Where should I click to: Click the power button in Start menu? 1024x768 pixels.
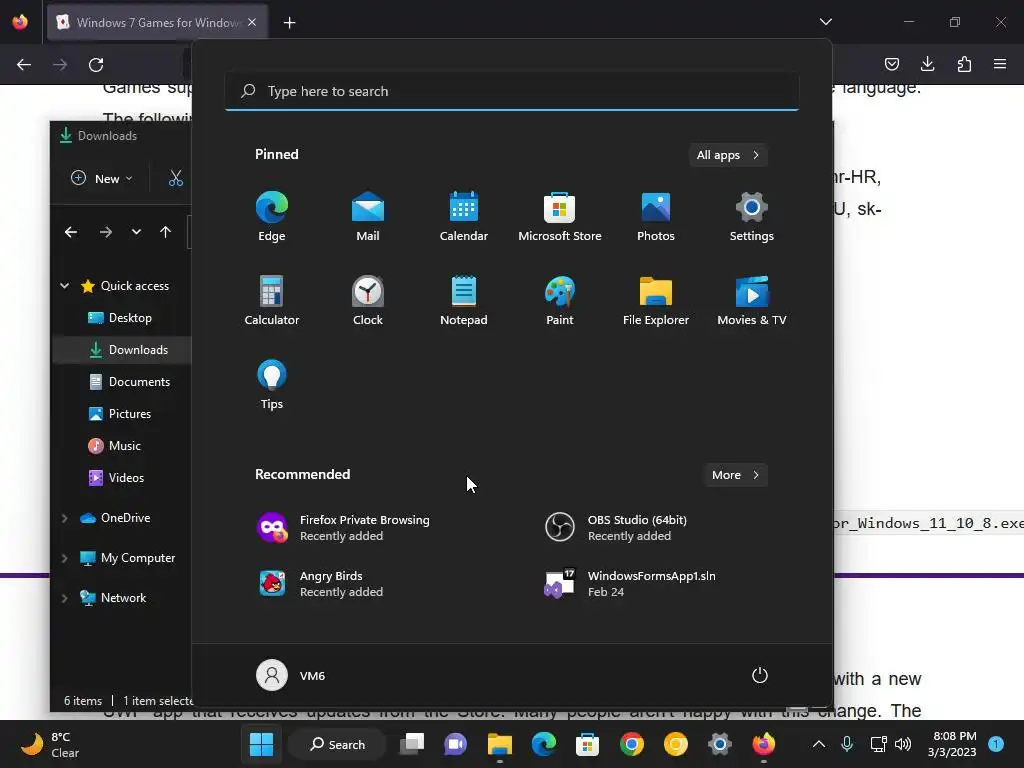(760, 675)
